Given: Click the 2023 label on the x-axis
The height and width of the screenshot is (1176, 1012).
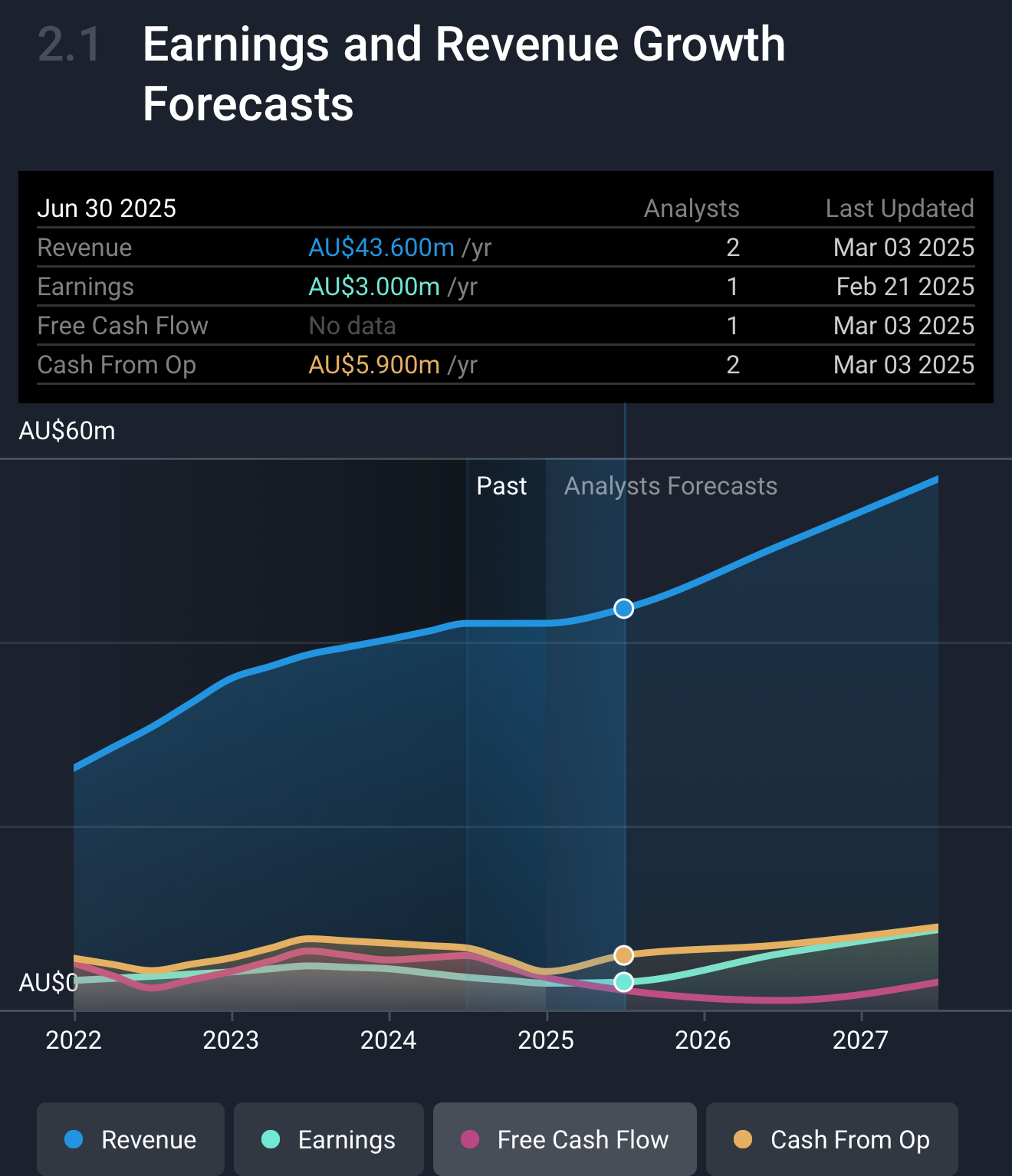Looking at the screenshot, I should point(231,1040).
